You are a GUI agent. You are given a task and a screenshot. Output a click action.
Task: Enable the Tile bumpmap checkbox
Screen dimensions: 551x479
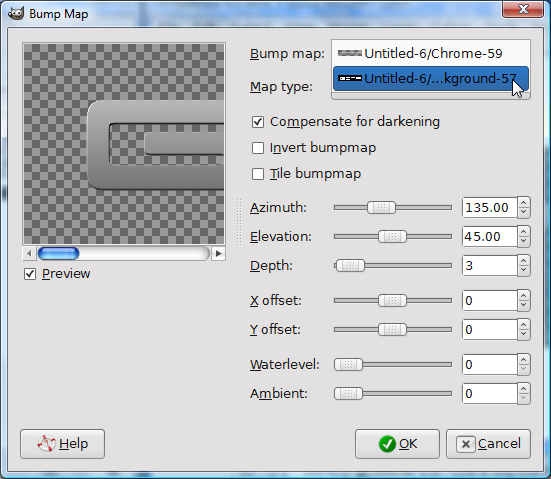click(x=258, y=174)
